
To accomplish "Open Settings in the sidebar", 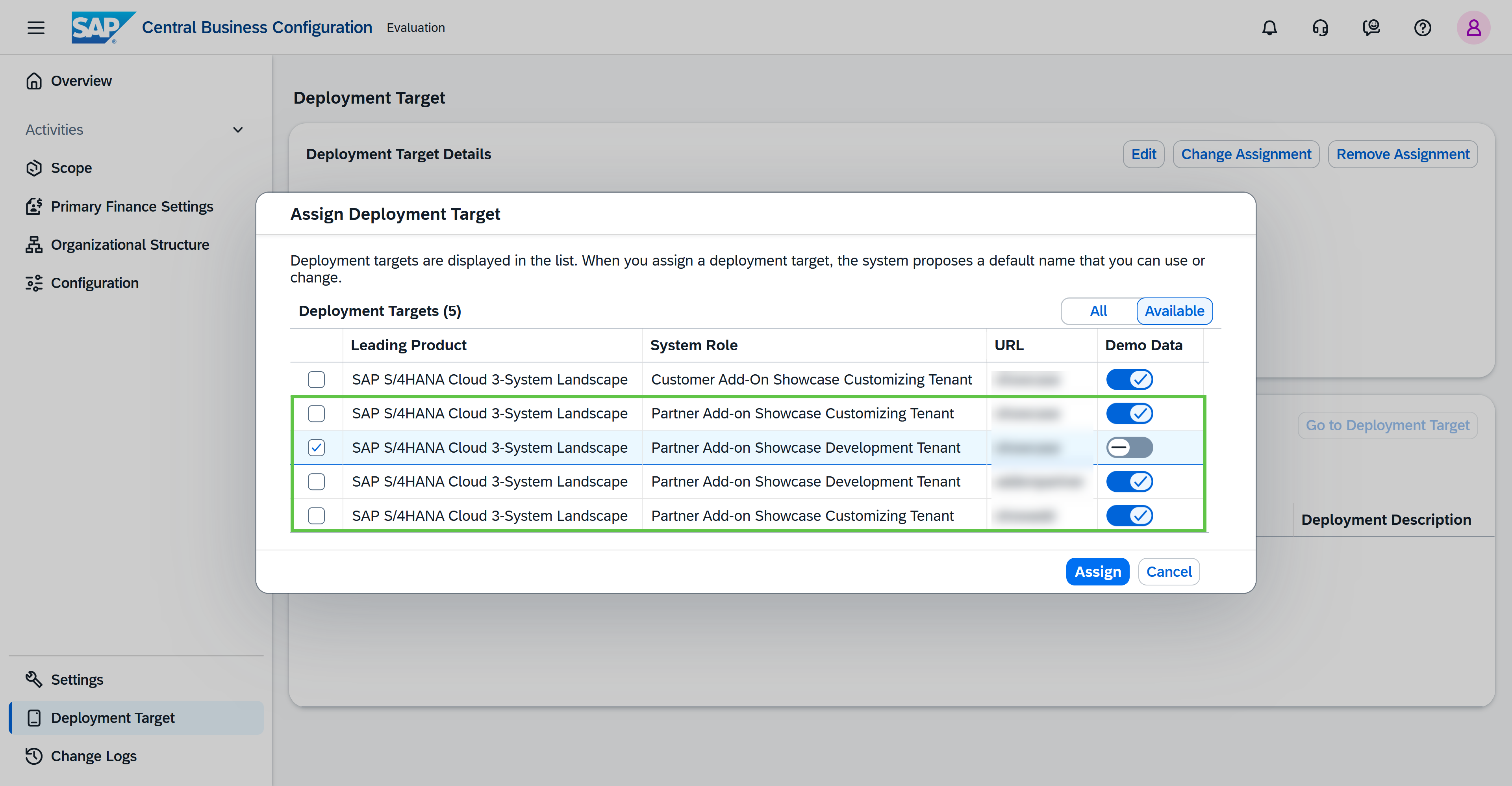I will (x=135, y=679).
